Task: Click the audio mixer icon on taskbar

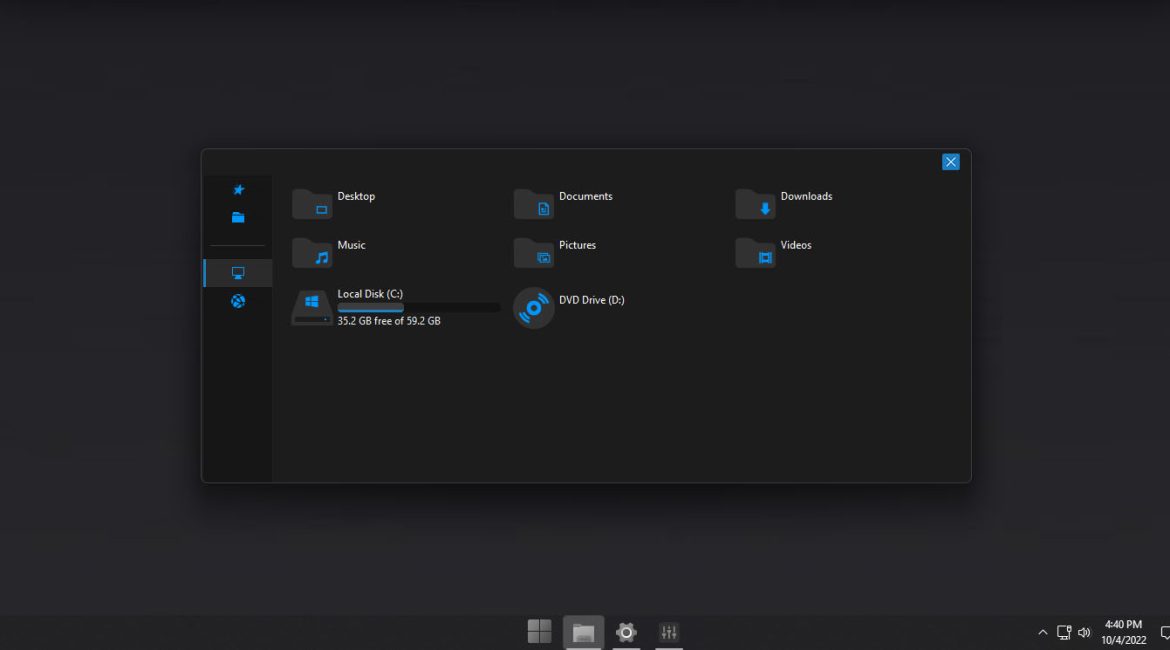Action: click(669, 632)
